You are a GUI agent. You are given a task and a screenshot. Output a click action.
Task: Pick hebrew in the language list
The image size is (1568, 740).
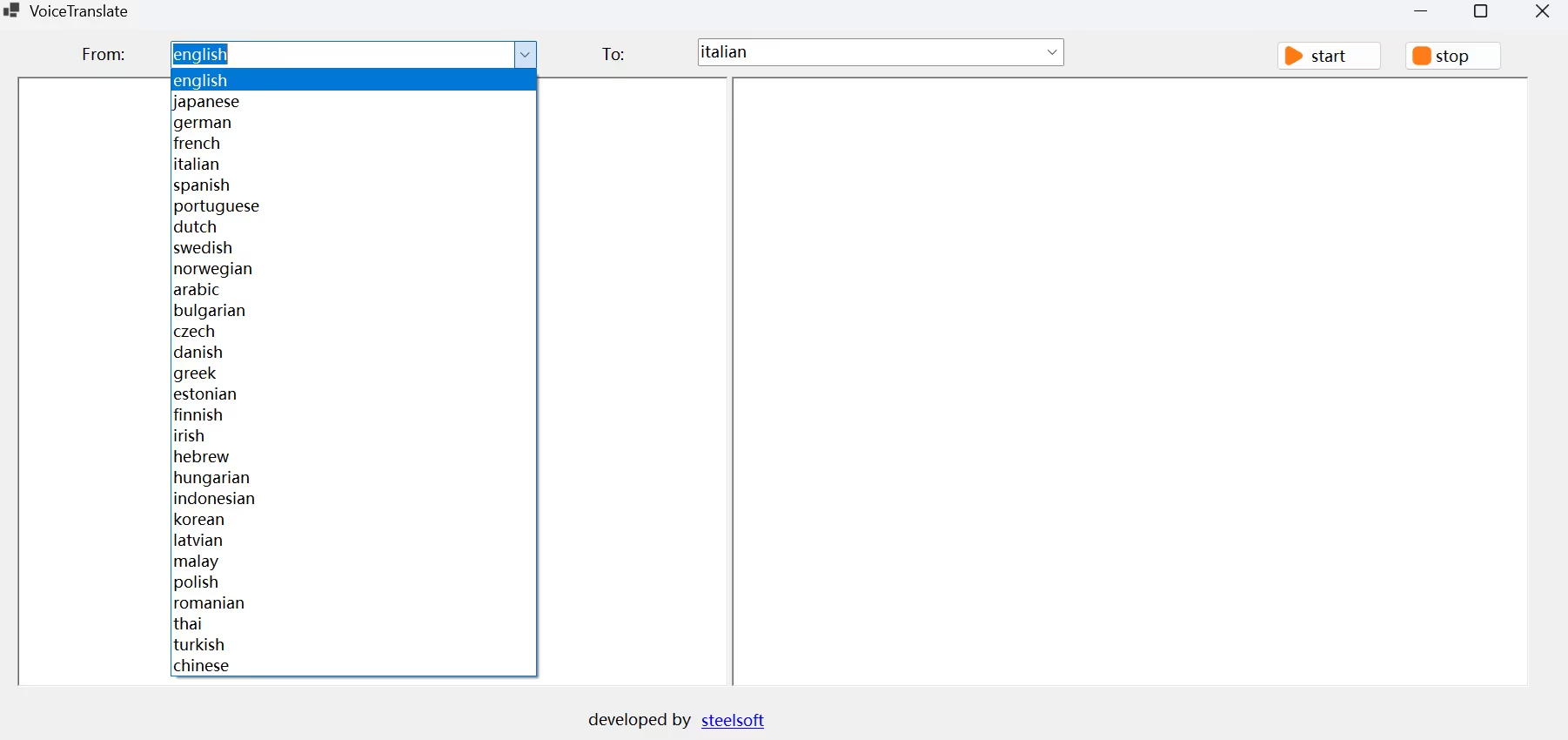pyautogui.click(x=354, y=457)
